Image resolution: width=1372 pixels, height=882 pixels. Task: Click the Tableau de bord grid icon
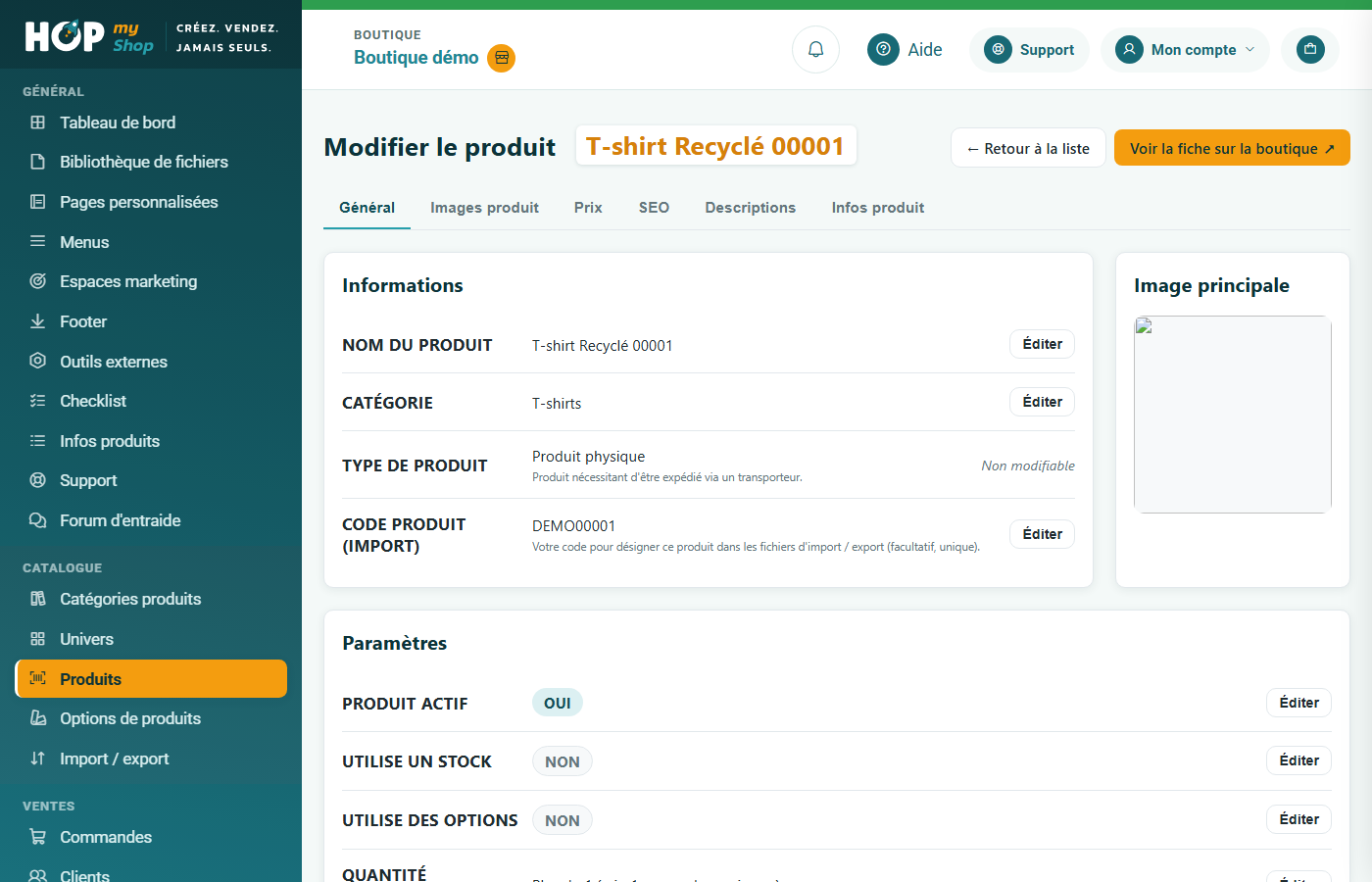[38, 122]
